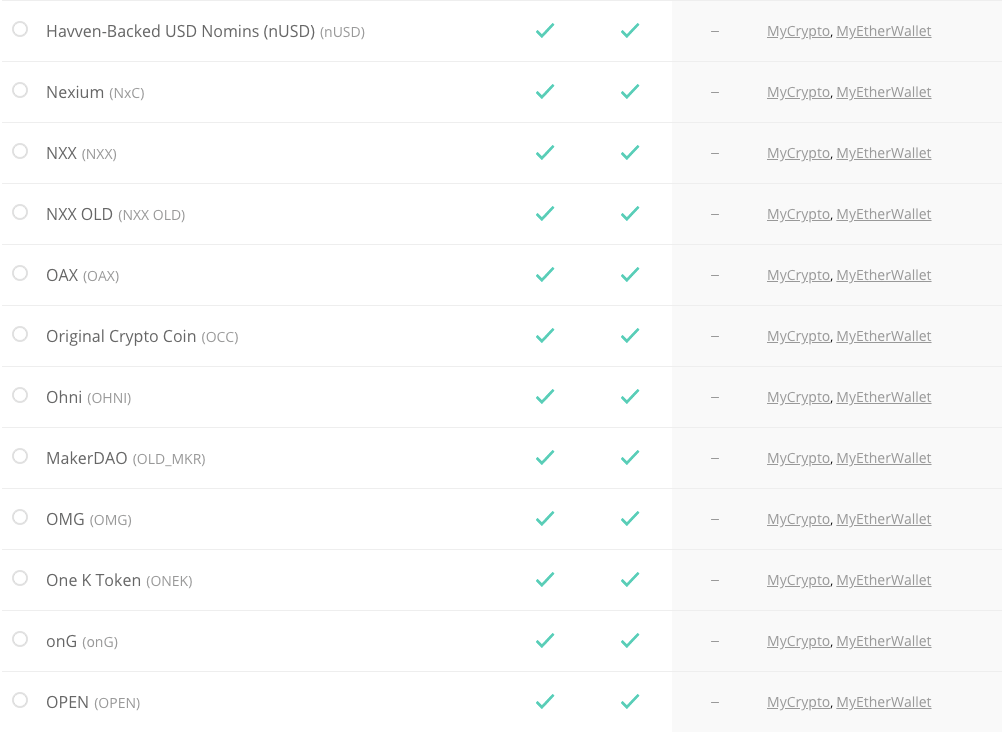The height and width of the screenshot is (732, 1002).
Task: Click the "(NXX)" ticker symbol
Action: pyautogui.click(x=99, y=154)
